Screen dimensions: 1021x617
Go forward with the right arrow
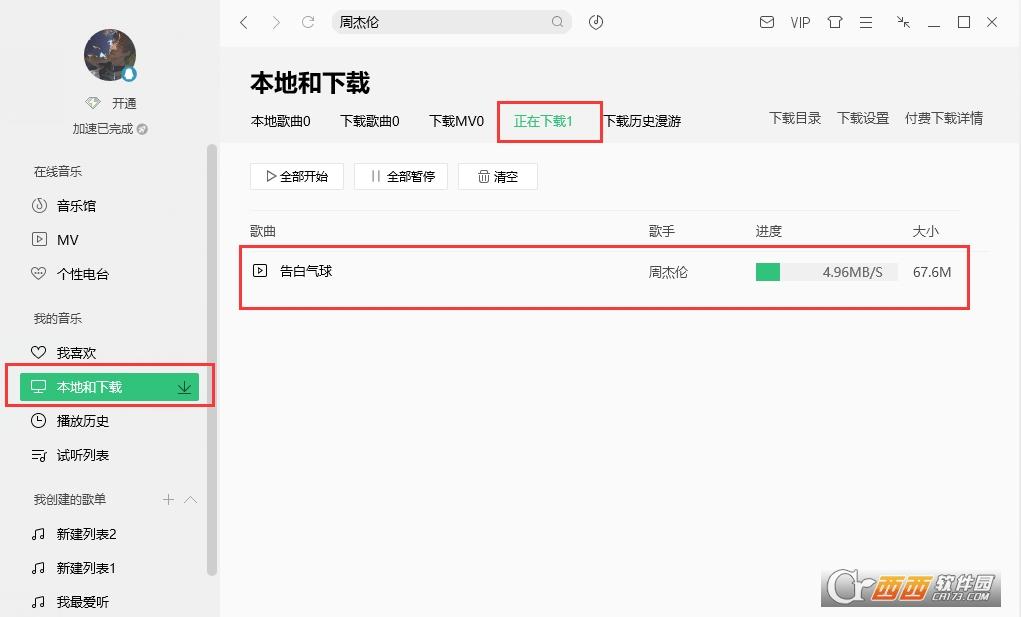(x=276, y=23)
